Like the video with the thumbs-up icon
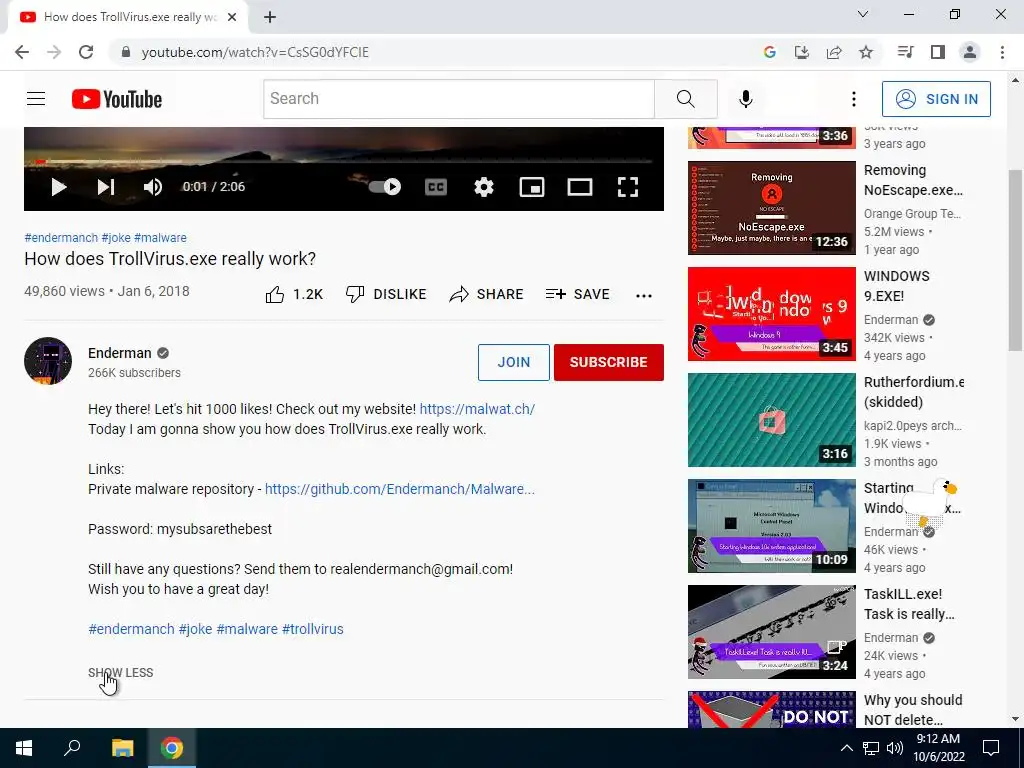Image resolution: width=1024 pixels, height=768 pixels. (x=275, y=295)
